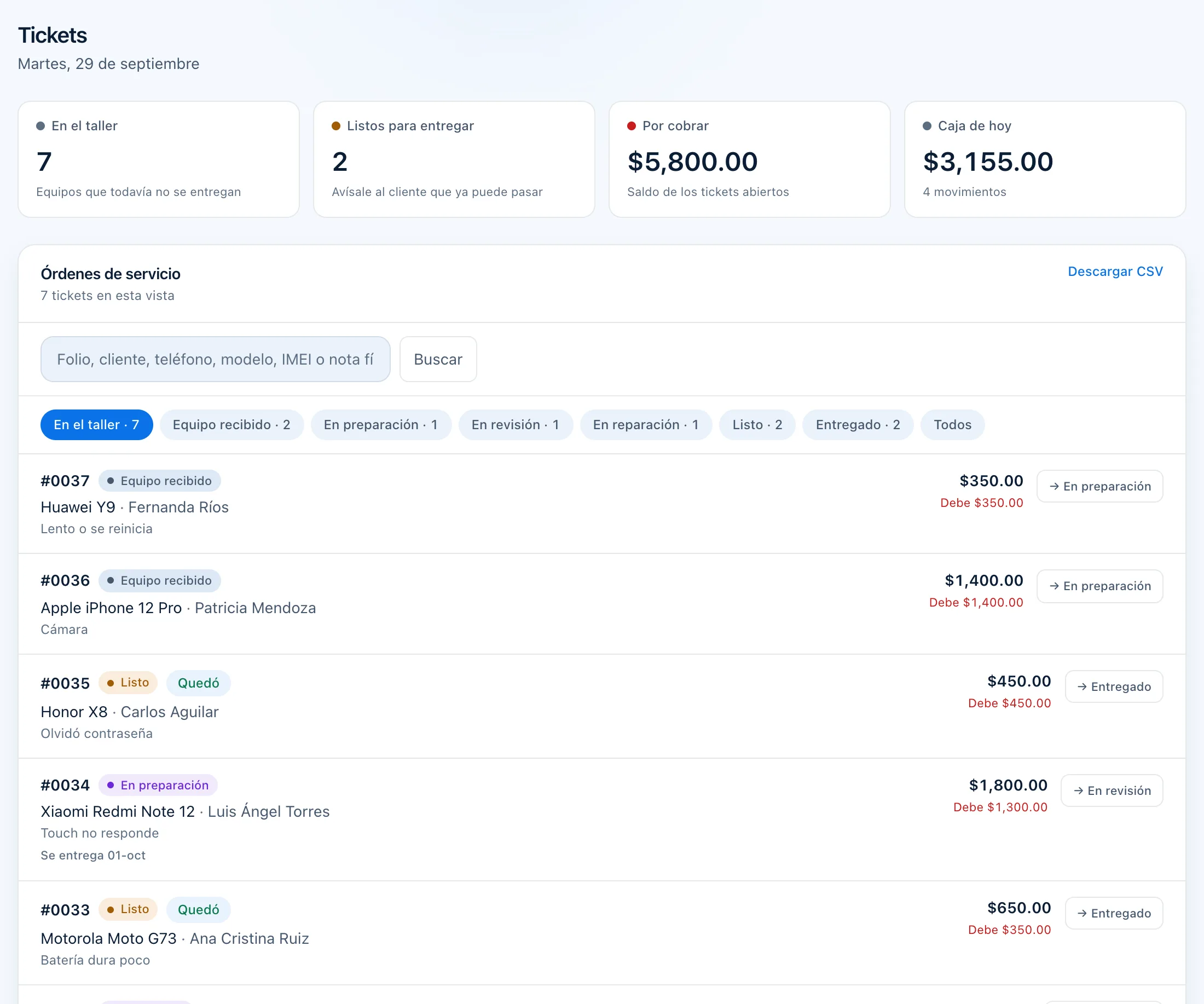Open the 'Por cobrar' summary card
Viewport: 1204px width, 1004px height.
pos(749,159)
